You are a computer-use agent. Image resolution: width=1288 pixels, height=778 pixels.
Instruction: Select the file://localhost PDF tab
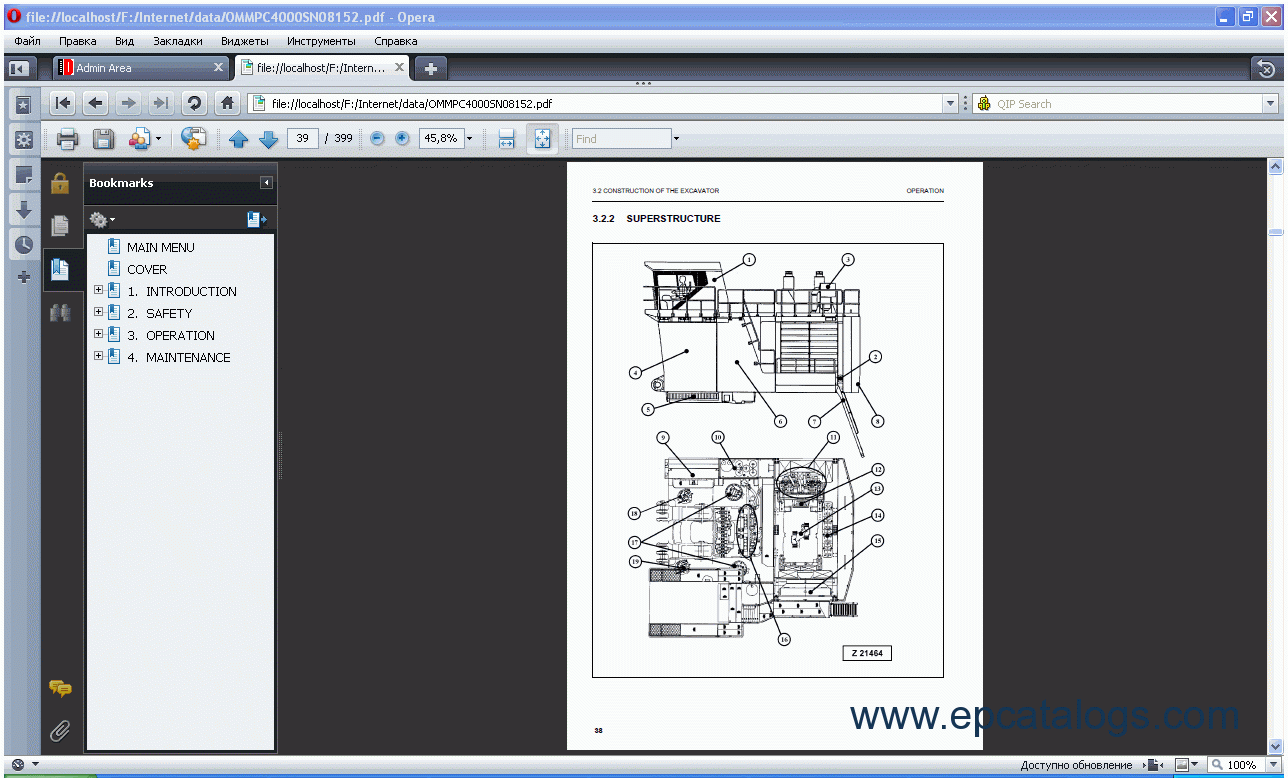tap(322, 68)
